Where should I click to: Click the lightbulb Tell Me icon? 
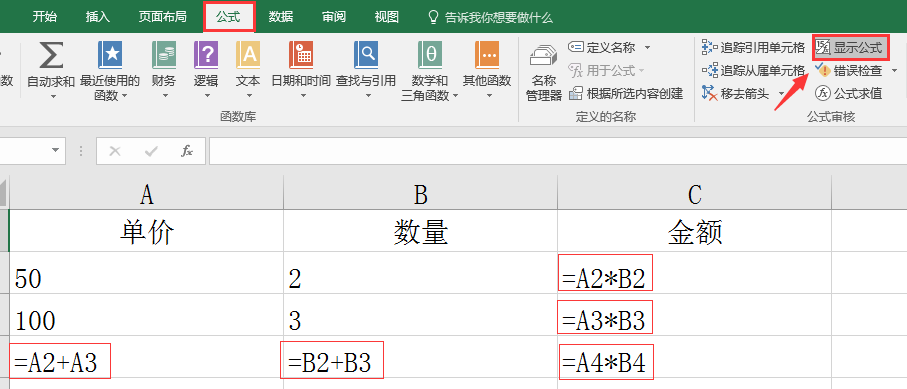(433, 17)
